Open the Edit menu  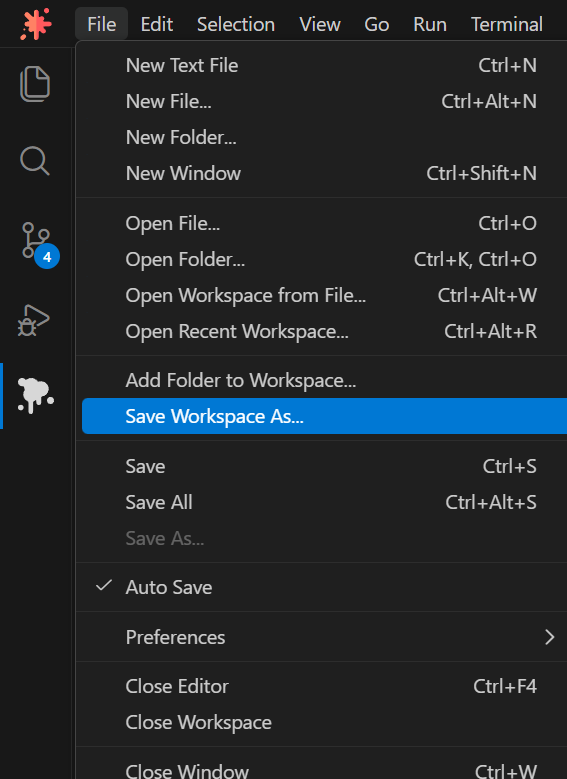tap(157, 24)
